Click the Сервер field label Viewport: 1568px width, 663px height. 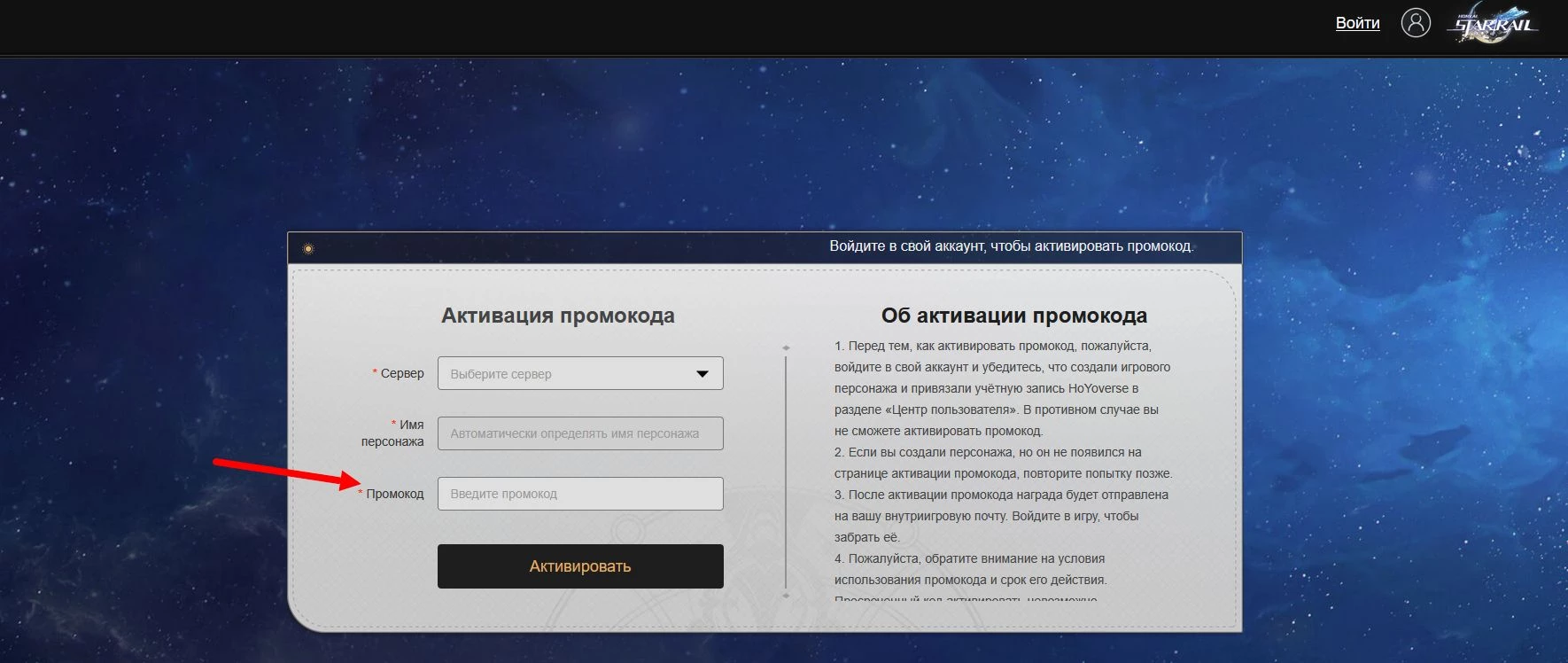(401, 373)
